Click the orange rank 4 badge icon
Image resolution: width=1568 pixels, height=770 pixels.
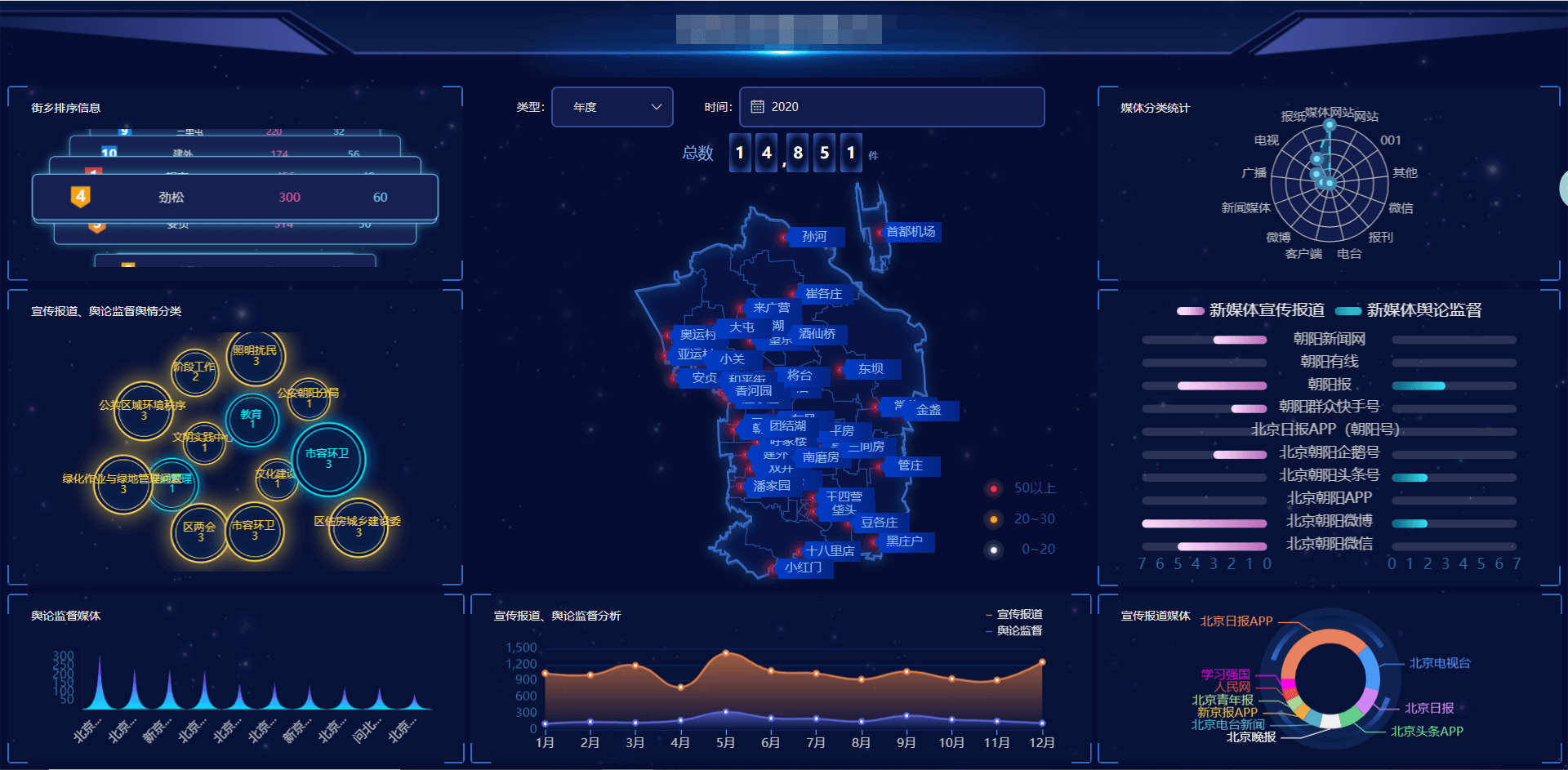(80, 197)
